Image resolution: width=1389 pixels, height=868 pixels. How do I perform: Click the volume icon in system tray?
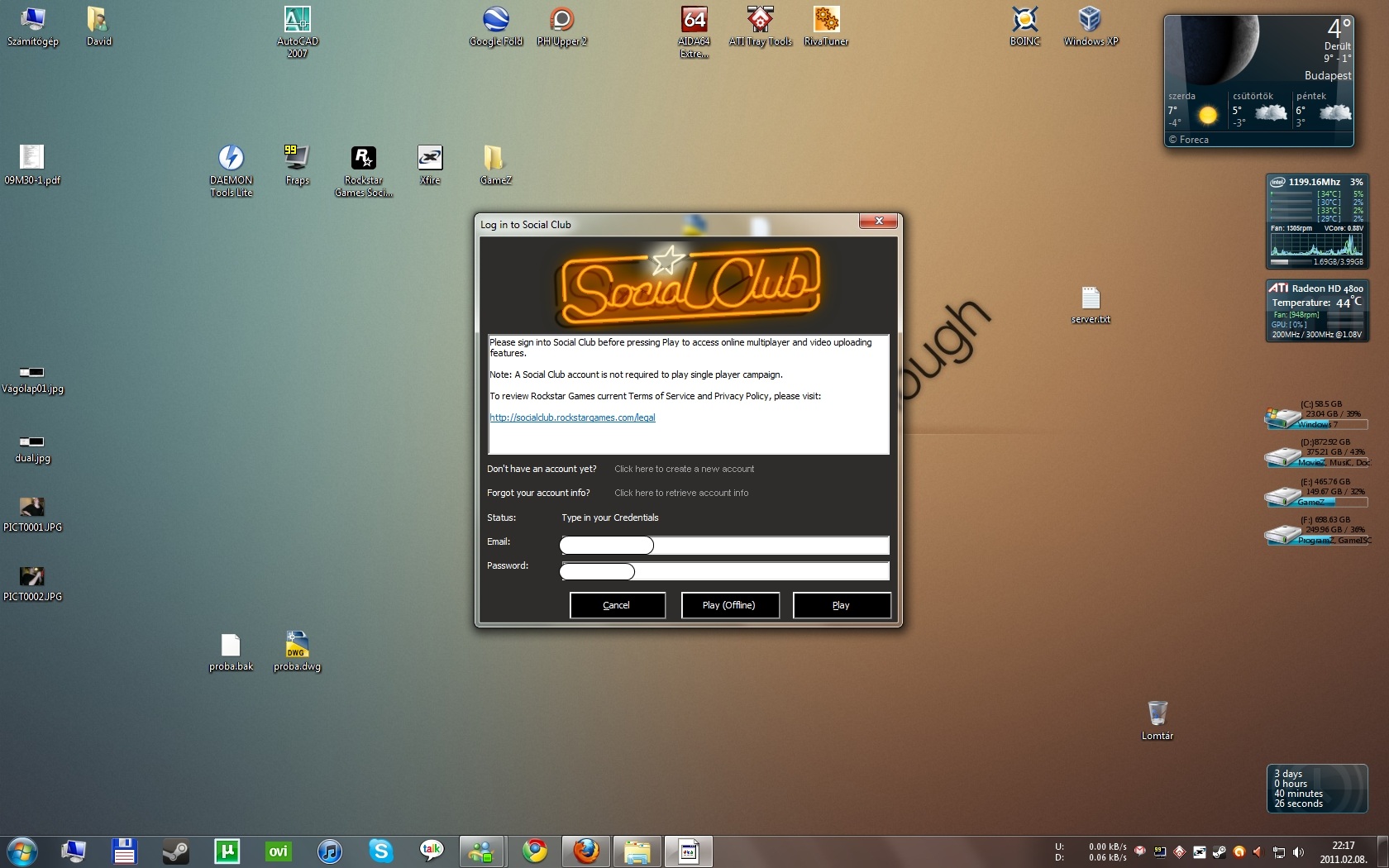pyautogui.click(x=1298, y=851)
